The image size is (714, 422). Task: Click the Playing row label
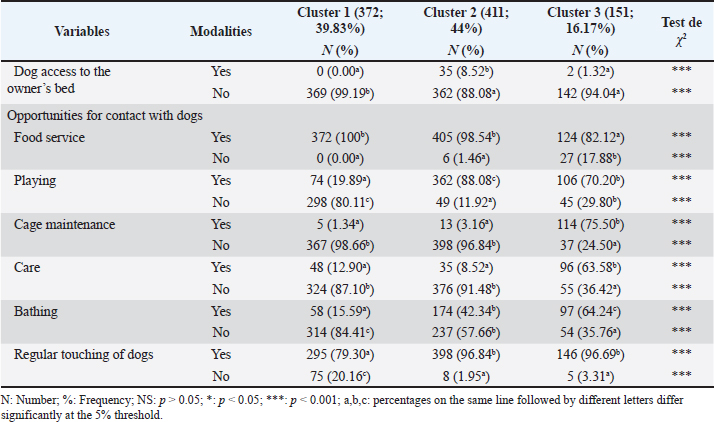point(34,180)
